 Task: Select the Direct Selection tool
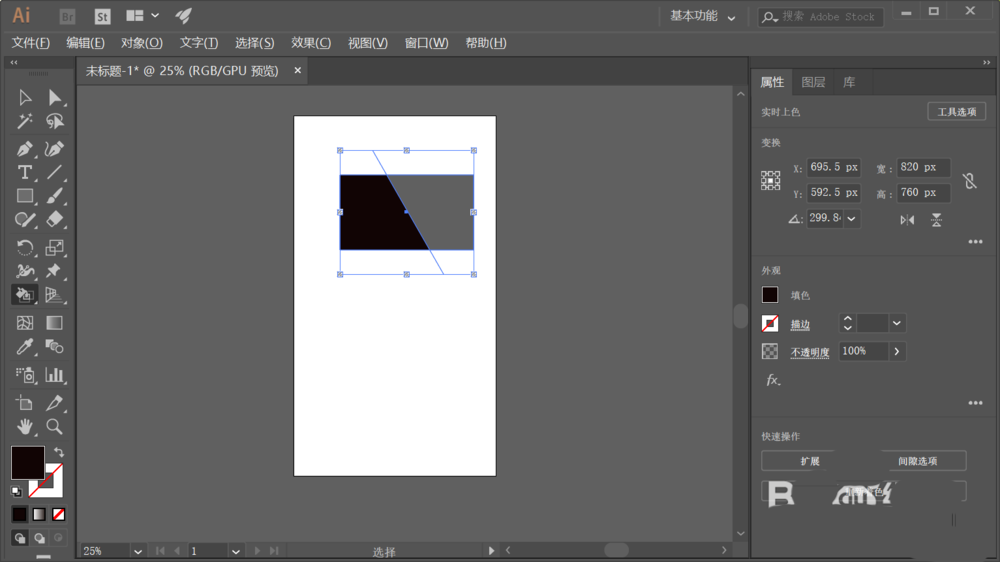[x=54, y=98]
